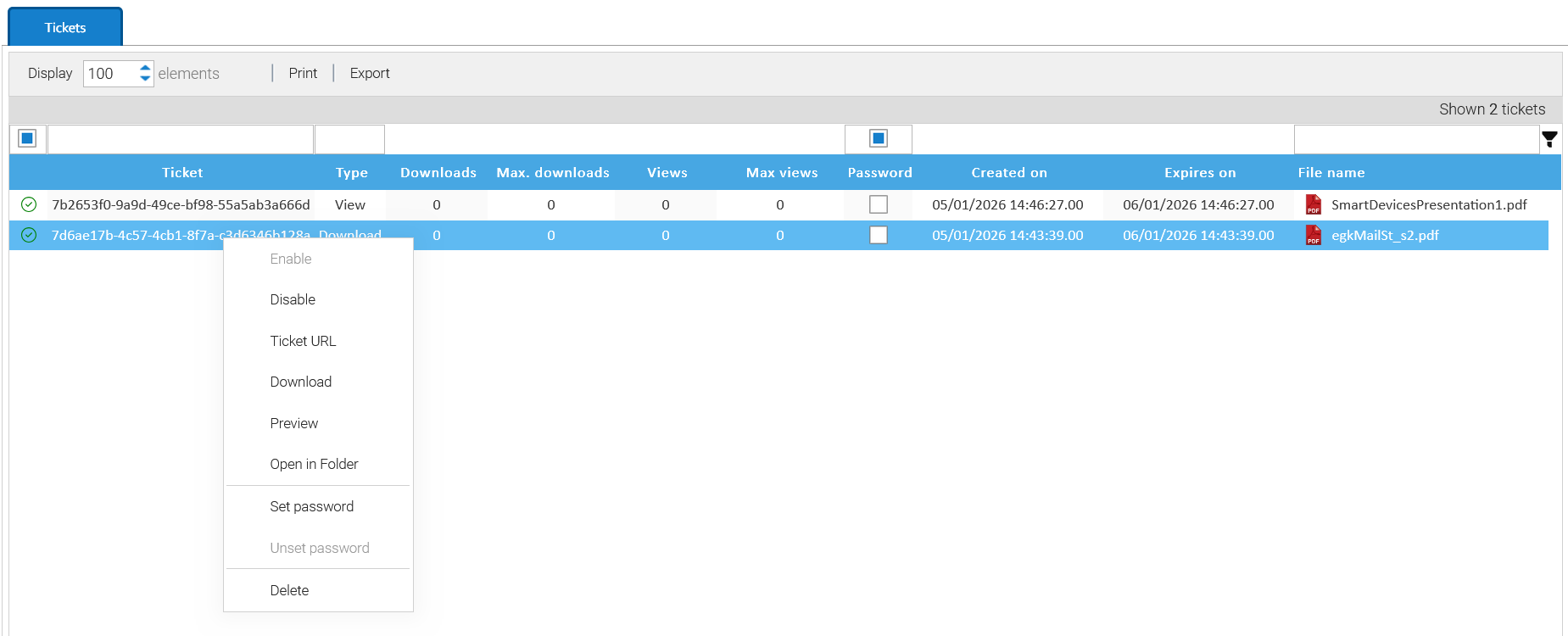The width and height of the screenshot is (1568, 636).
Task: Decrease display elements count with down arrow
Action: (x=145, y=79)
